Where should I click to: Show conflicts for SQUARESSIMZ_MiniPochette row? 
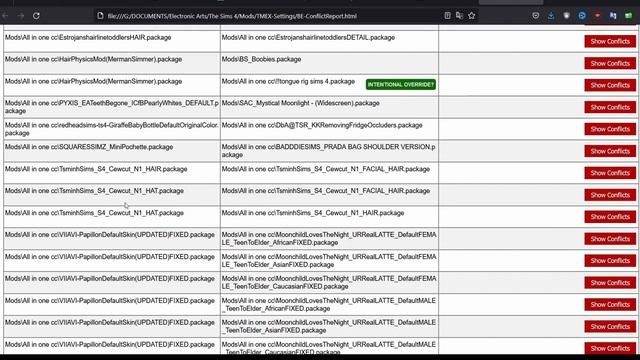610,151
